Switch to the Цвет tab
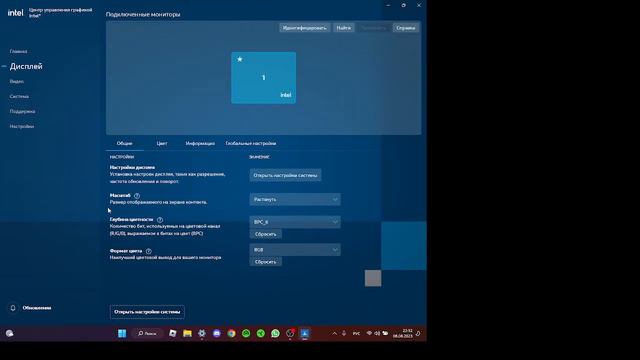 [162, 143]
